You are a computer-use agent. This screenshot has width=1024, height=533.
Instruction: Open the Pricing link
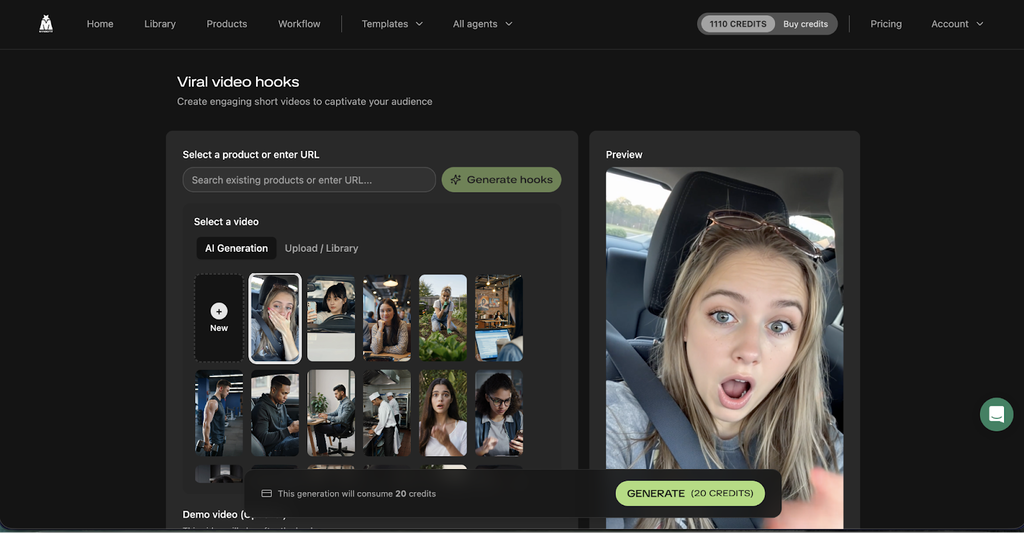pos(886,24)
